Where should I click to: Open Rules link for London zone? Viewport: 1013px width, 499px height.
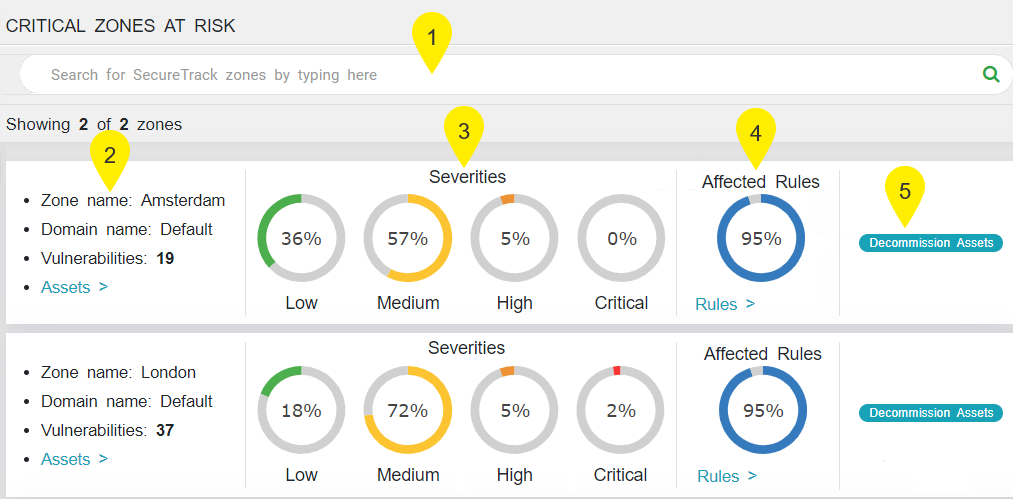coord(727,476)
